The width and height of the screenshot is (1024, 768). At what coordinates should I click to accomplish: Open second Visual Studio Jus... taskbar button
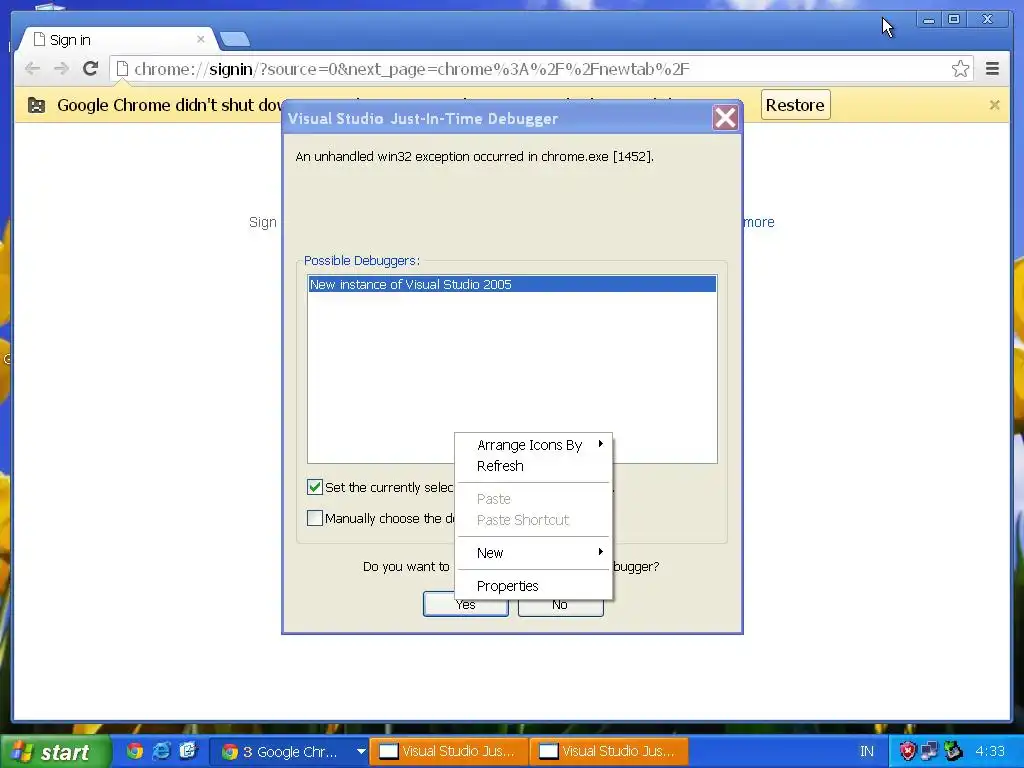[x=609, y=752]
